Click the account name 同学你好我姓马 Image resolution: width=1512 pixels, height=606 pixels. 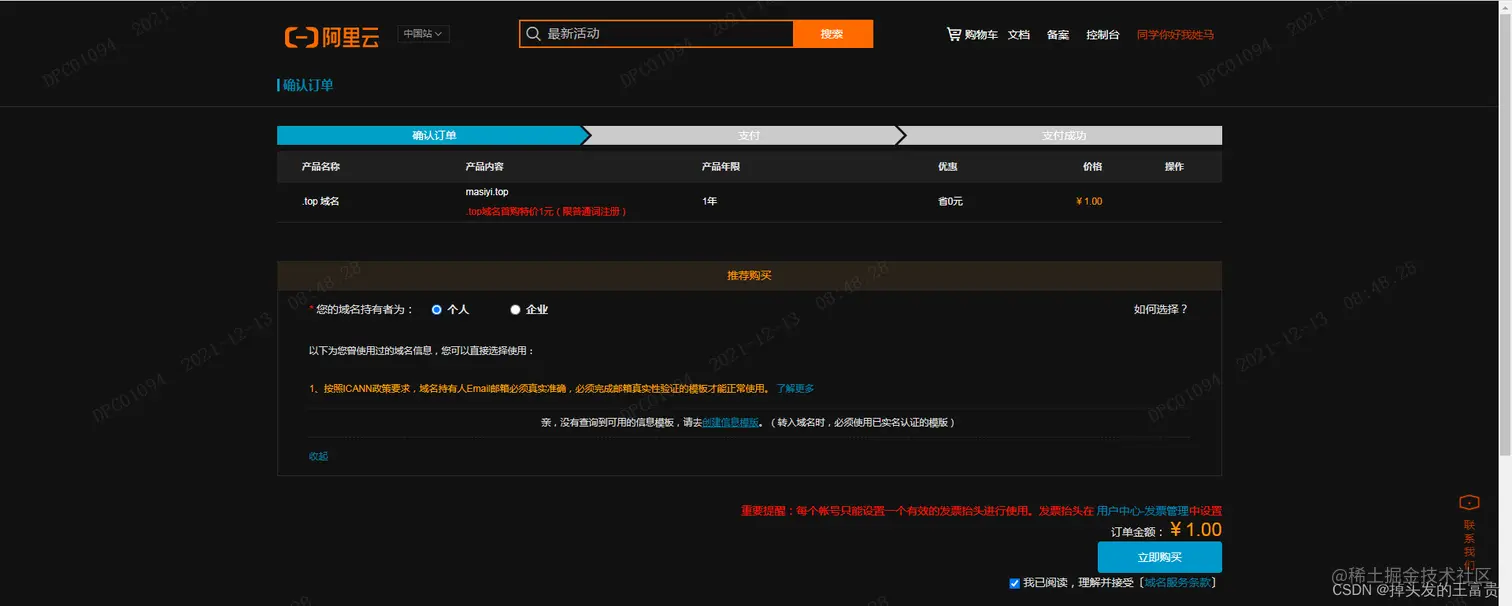pyautogui.click(x=1175, y=34)
